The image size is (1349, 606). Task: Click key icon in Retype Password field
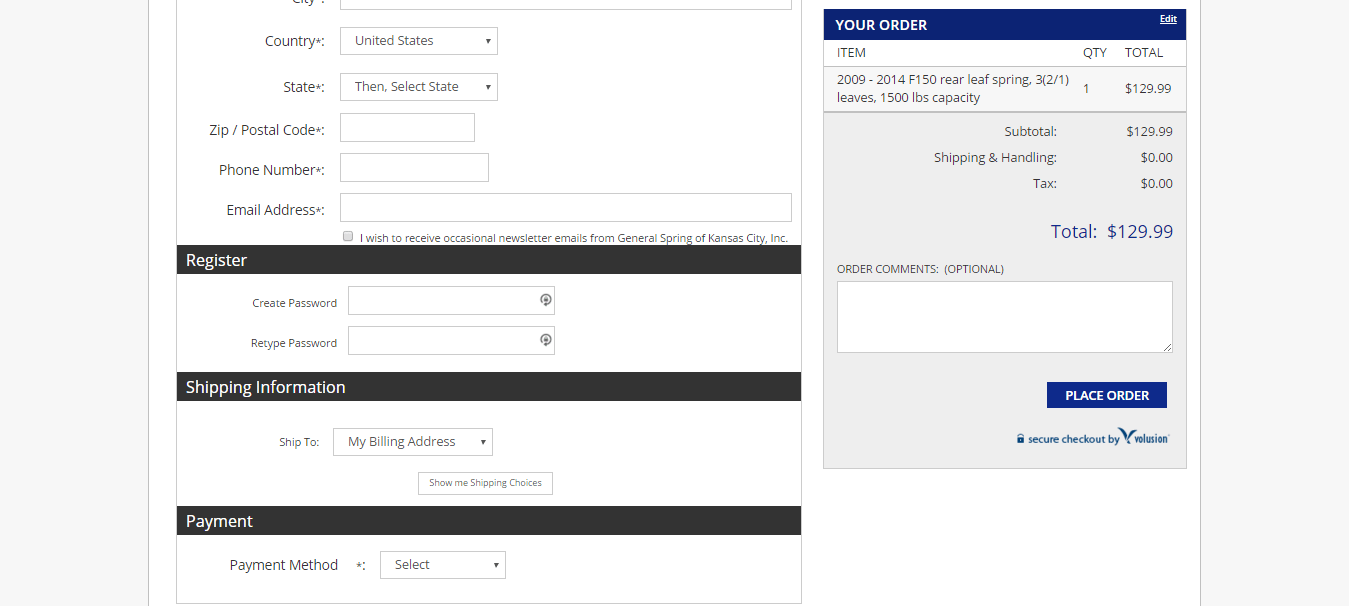tap(546, 339)
